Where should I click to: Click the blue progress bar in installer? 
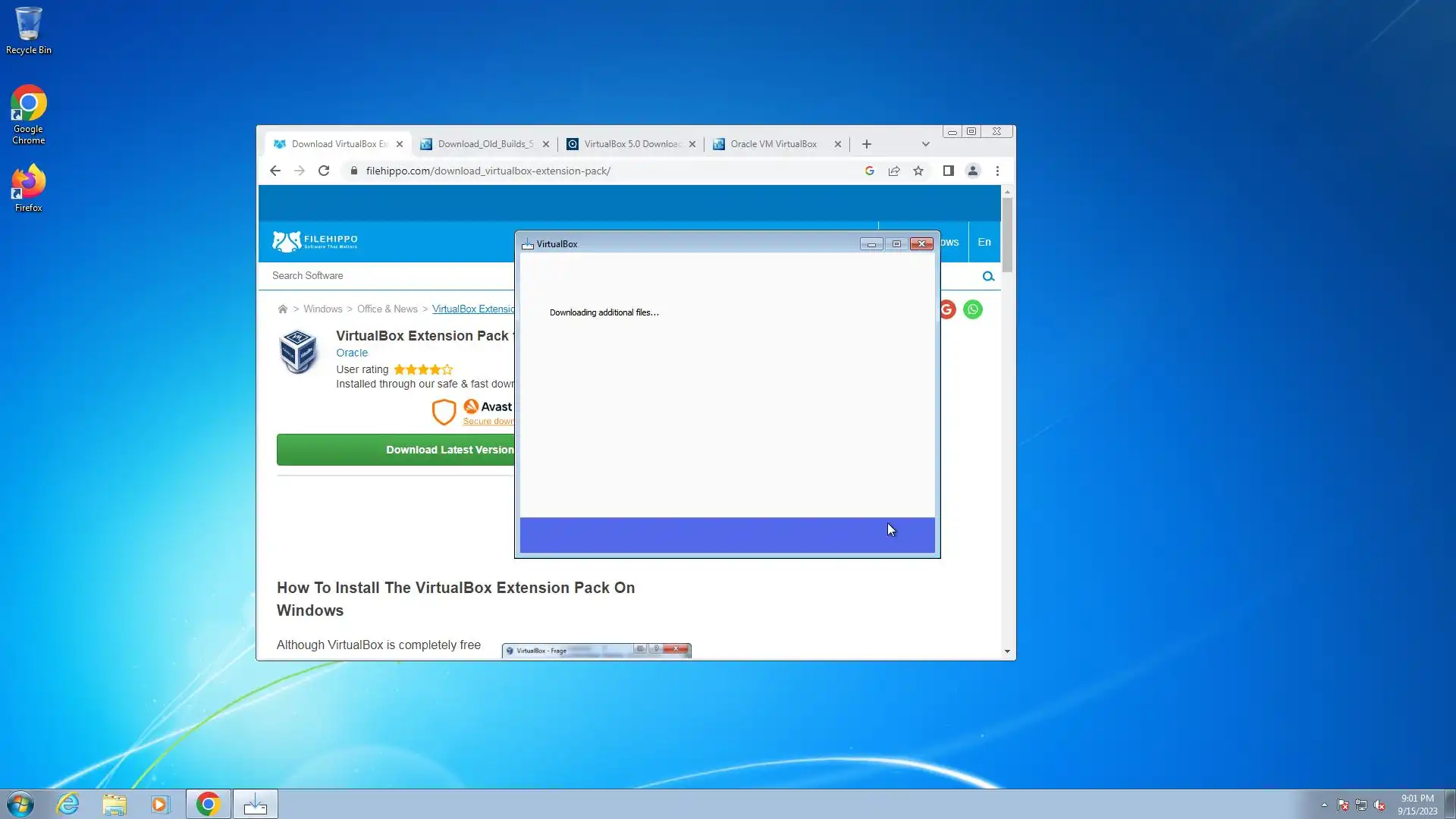(726, 535)
